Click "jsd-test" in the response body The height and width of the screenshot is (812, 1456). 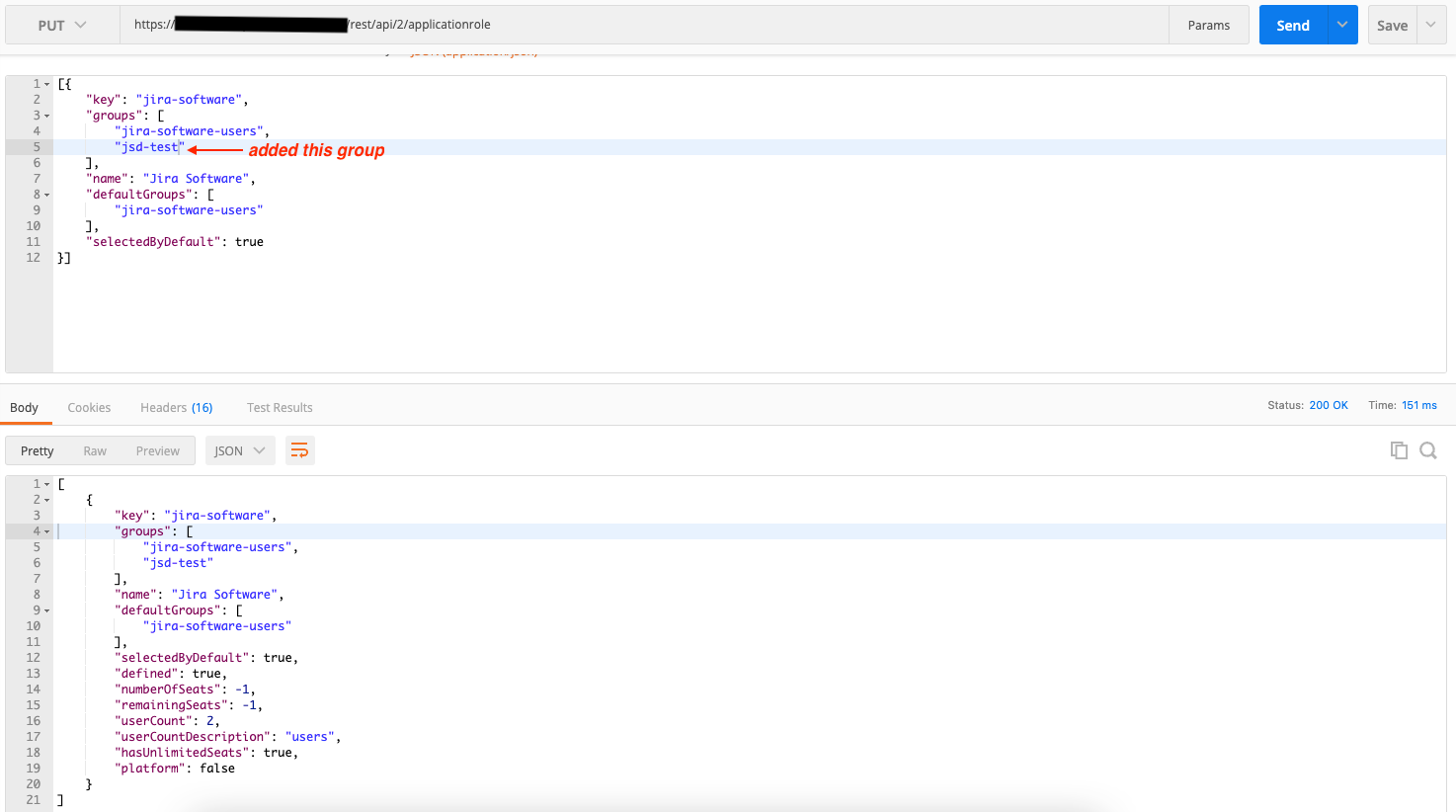pyautogui.click(x=178, y=563)
